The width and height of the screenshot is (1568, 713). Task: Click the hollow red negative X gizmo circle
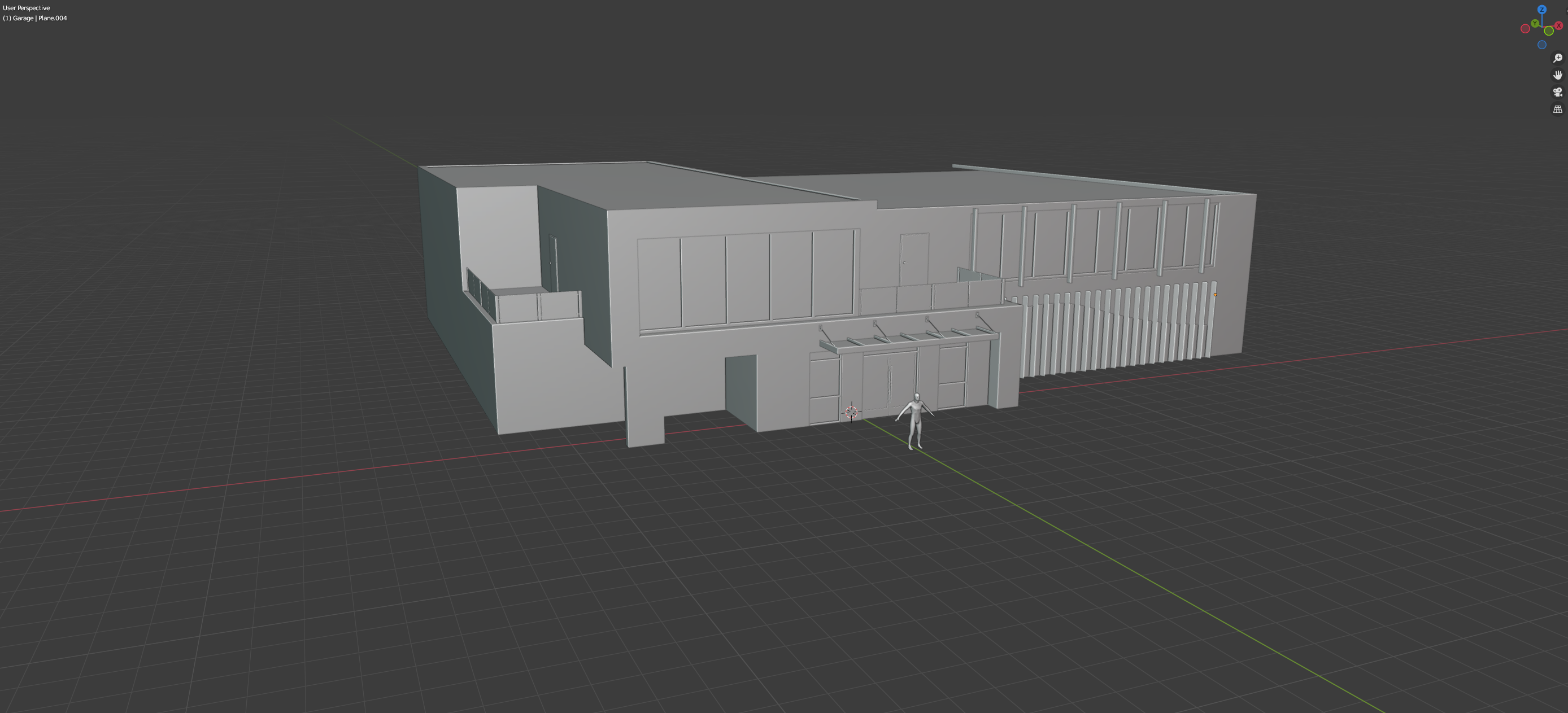[x=1526, y=29]
